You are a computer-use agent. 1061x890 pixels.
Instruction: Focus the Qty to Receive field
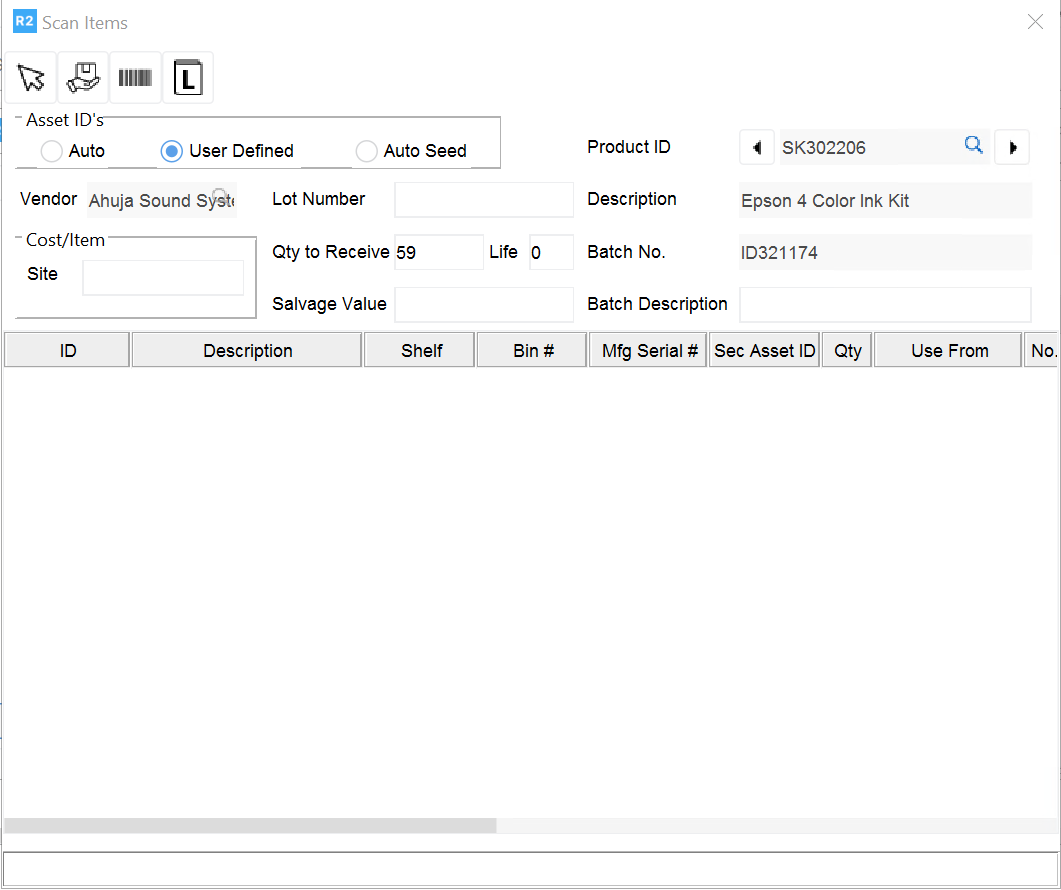[439, 253]
